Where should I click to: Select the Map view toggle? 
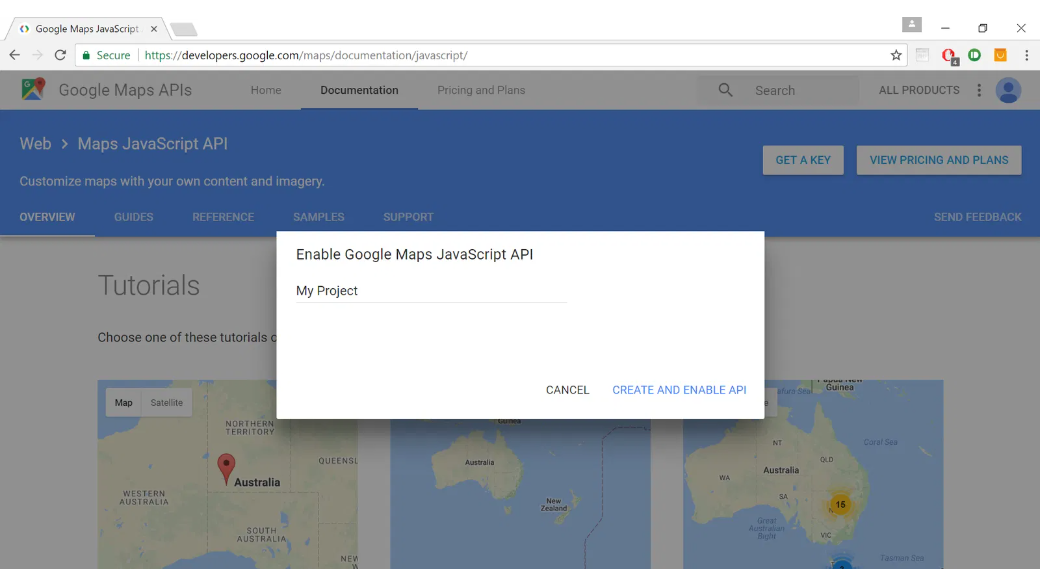coord(123,403)
